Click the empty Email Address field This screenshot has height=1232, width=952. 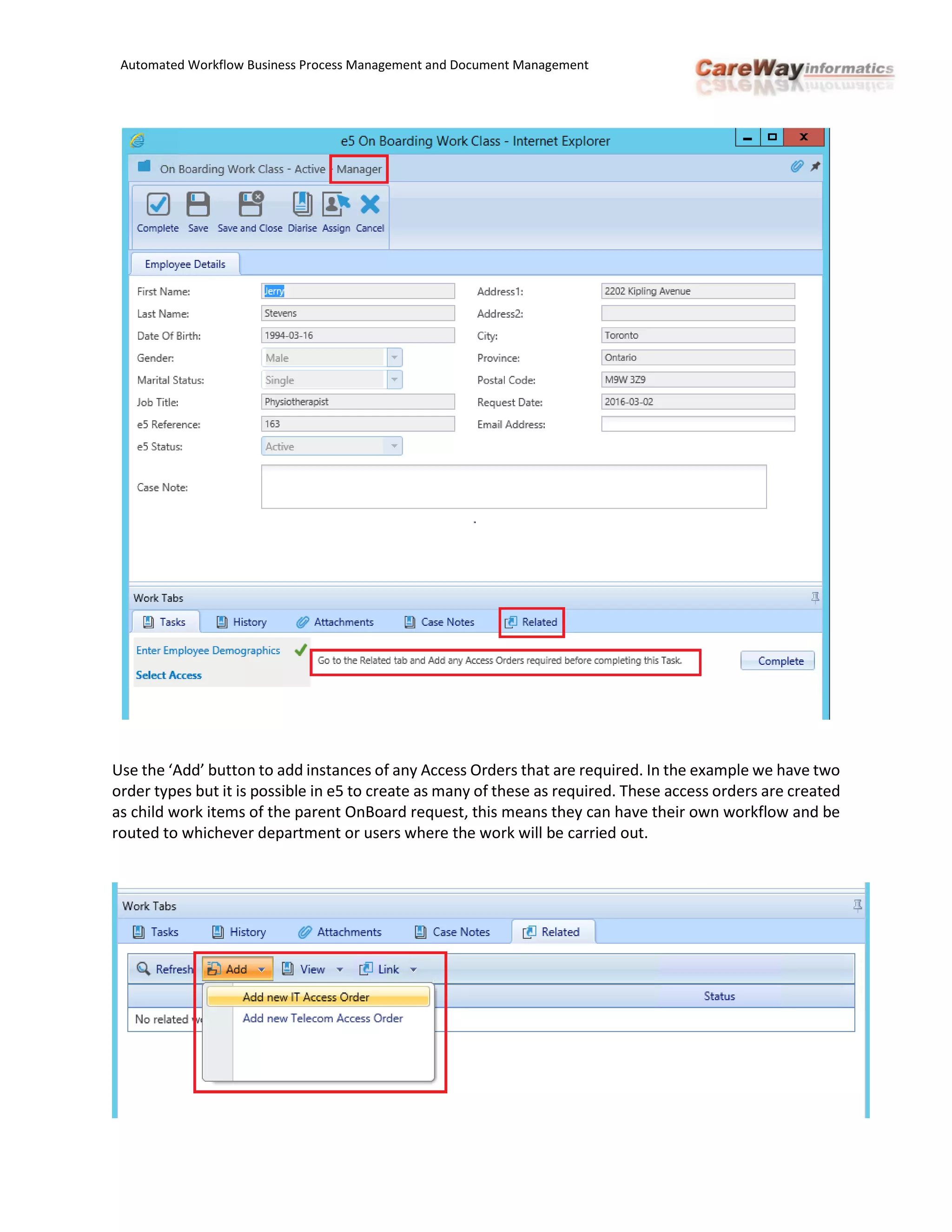pos(698,424)
